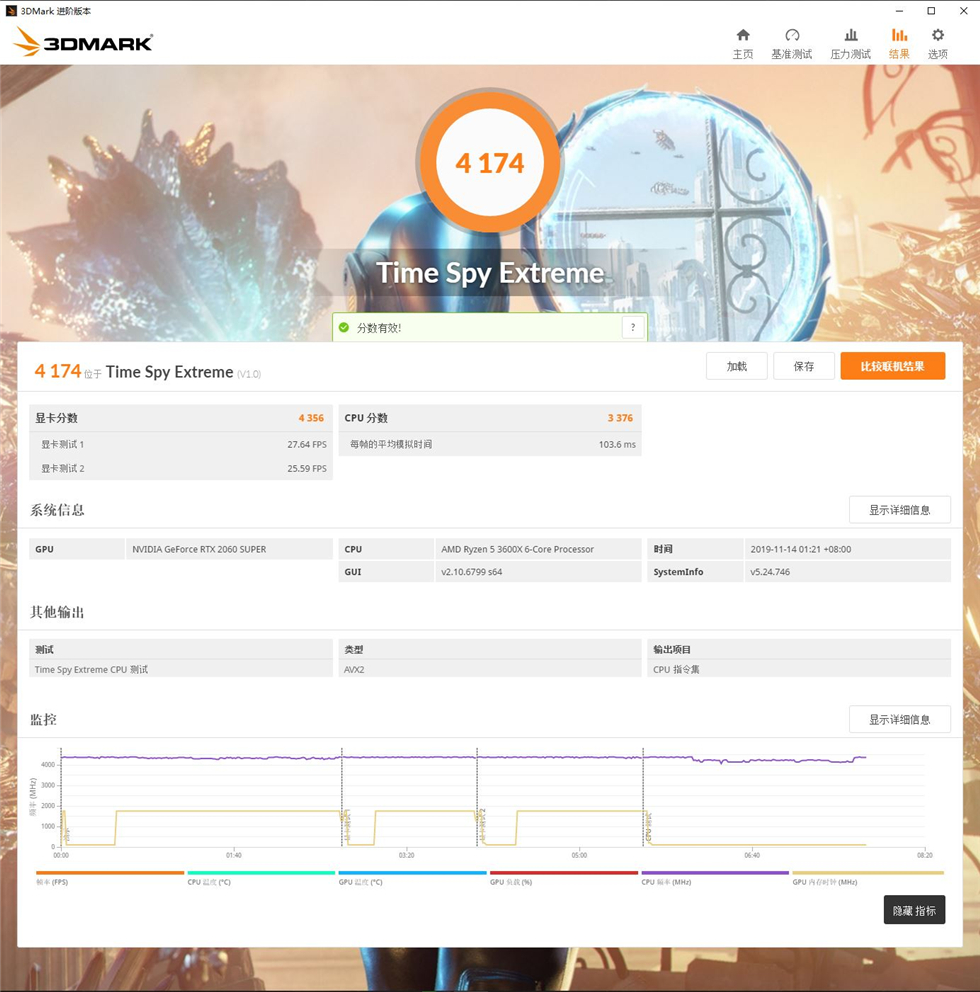
Task: Save the result with 保存 button
Action: (803, 366)
